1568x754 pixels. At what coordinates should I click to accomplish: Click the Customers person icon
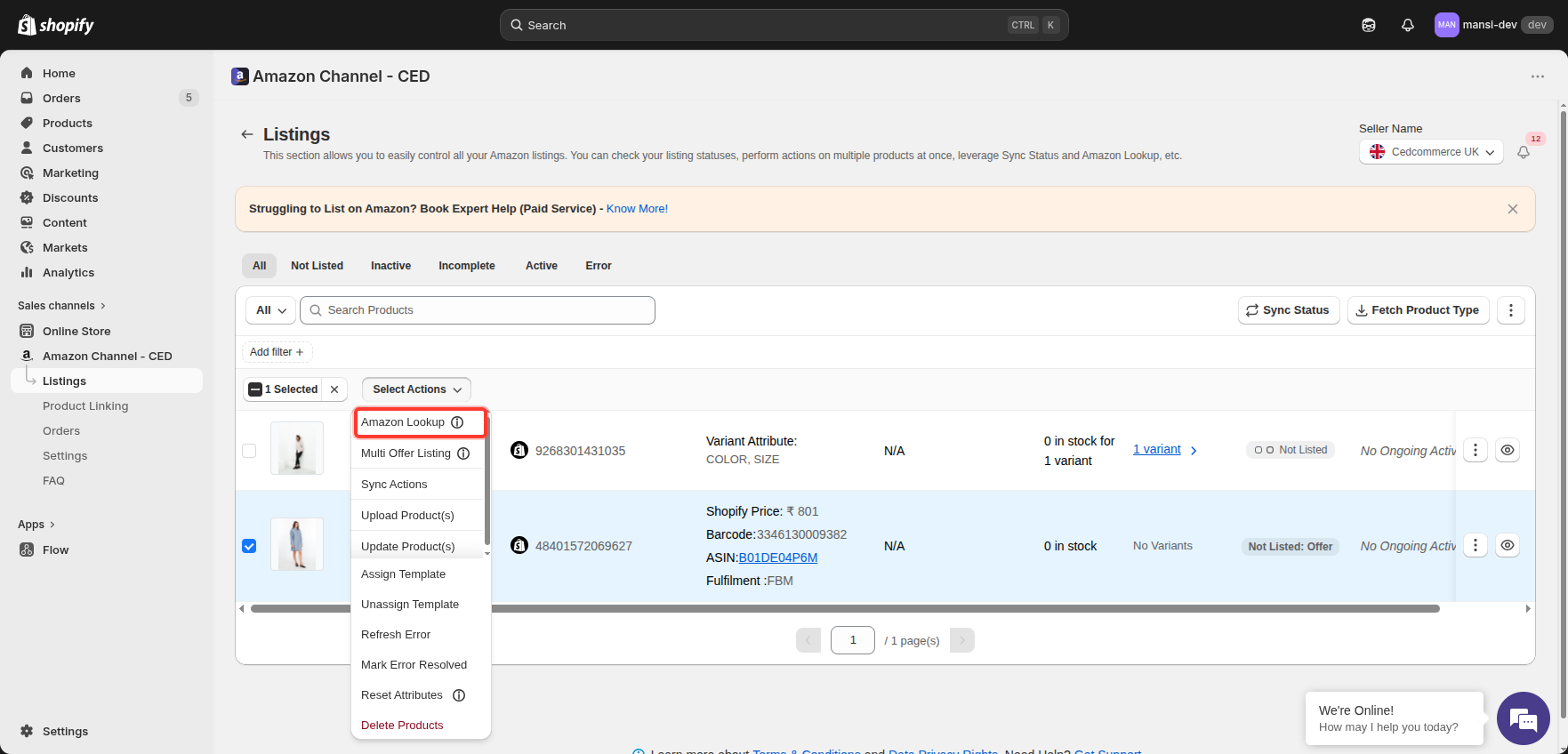click(x=27, y=148)
